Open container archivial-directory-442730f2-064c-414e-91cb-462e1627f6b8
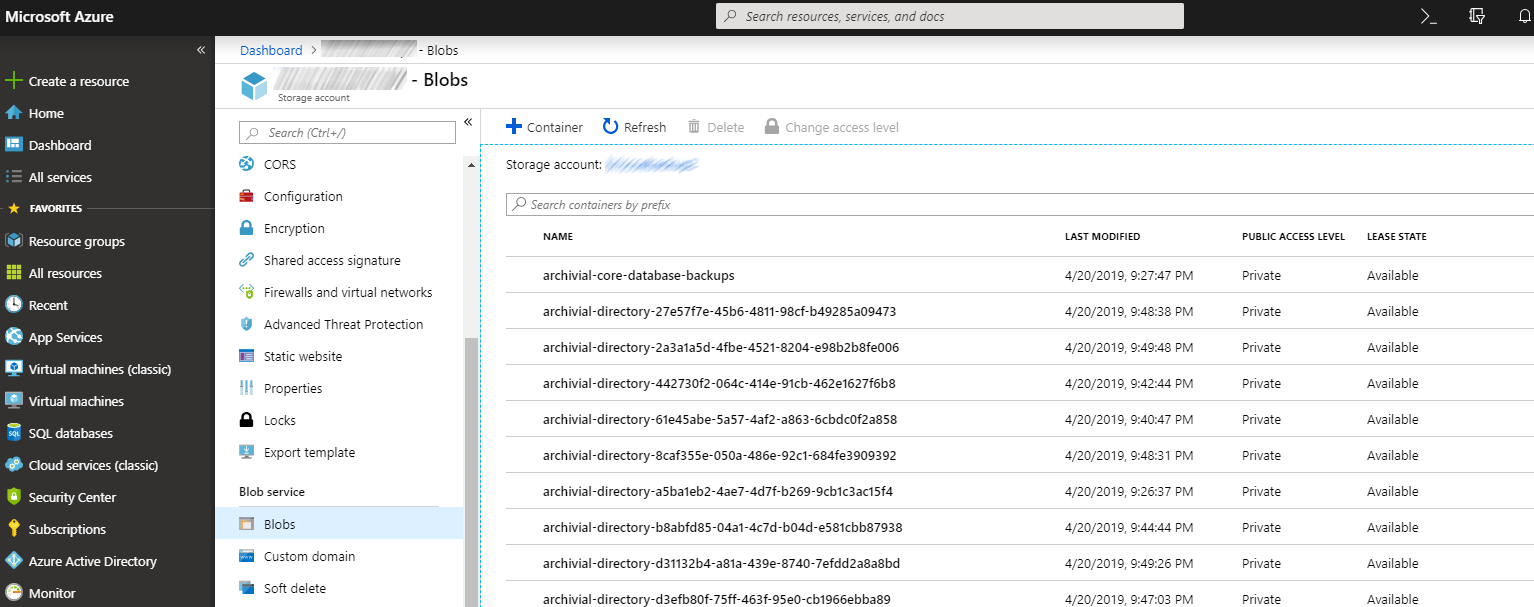The image size is (1534, 607). point(719,383)
